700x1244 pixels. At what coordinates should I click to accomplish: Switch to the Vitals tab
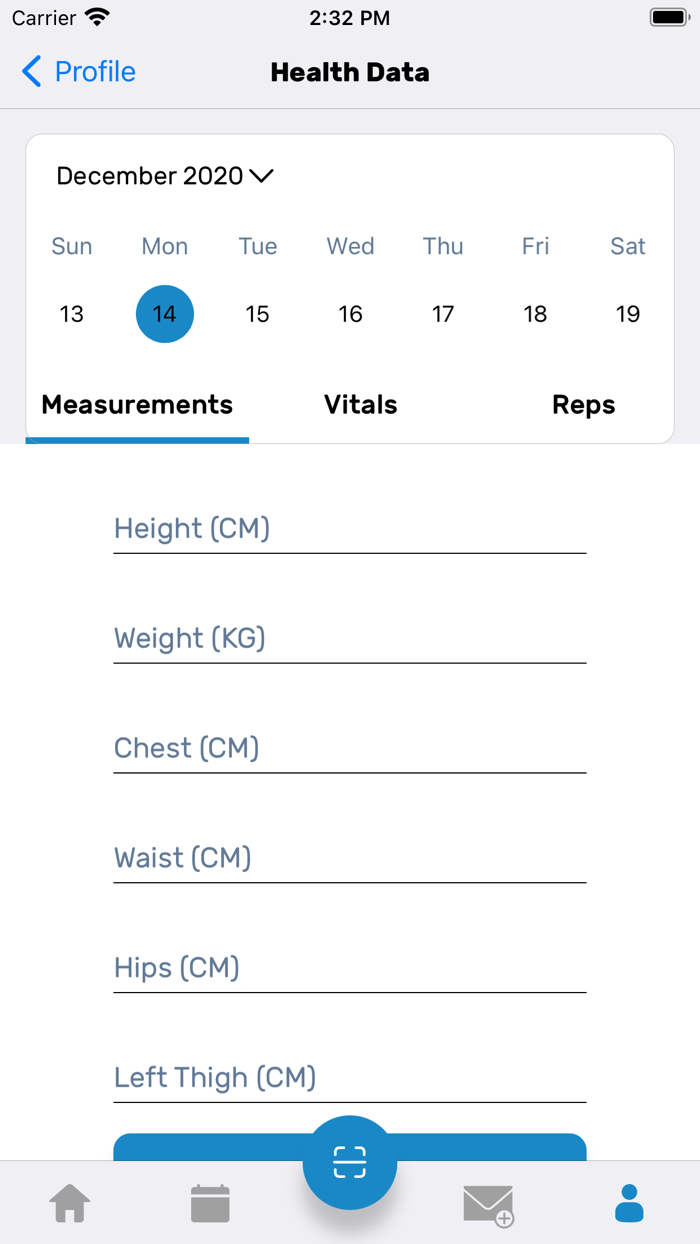coord(360,405)
